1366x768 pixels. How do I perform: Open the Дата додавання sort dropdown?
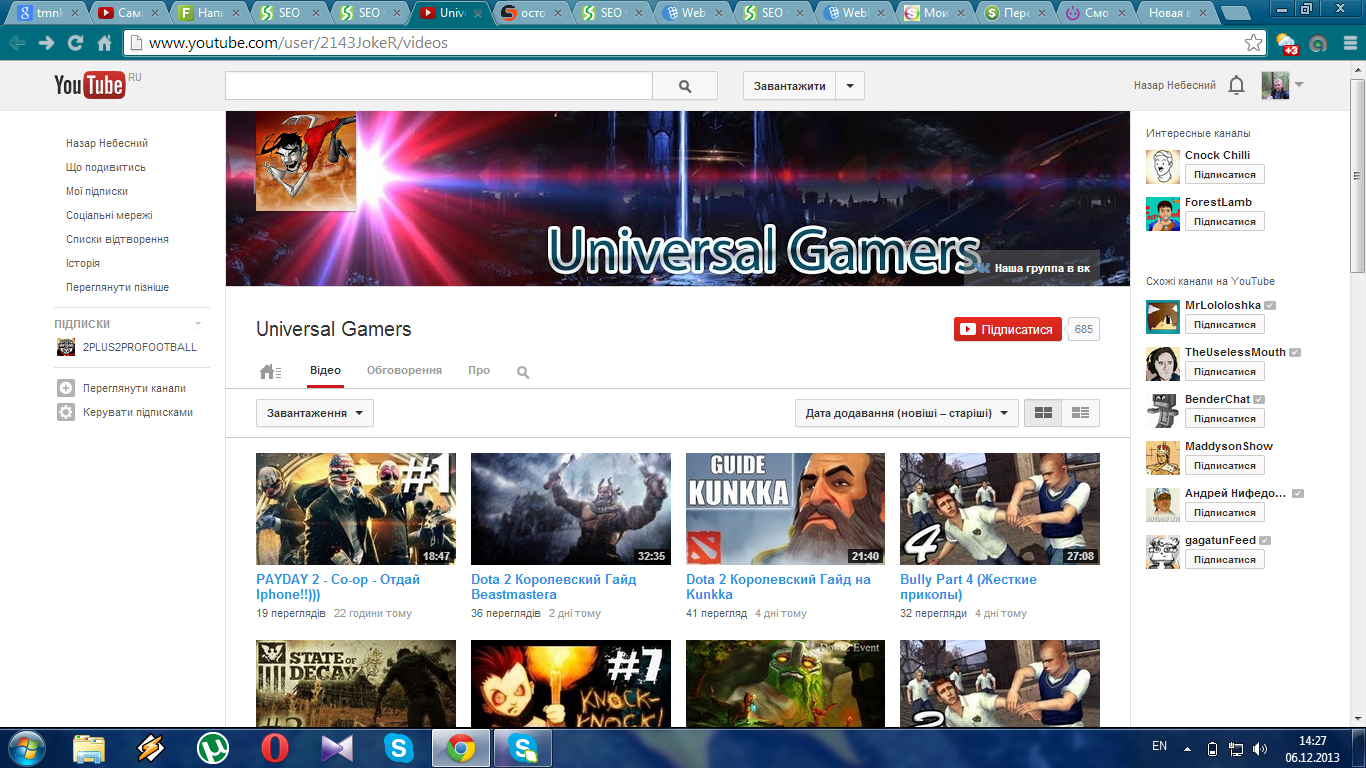(x=907, y=413)
